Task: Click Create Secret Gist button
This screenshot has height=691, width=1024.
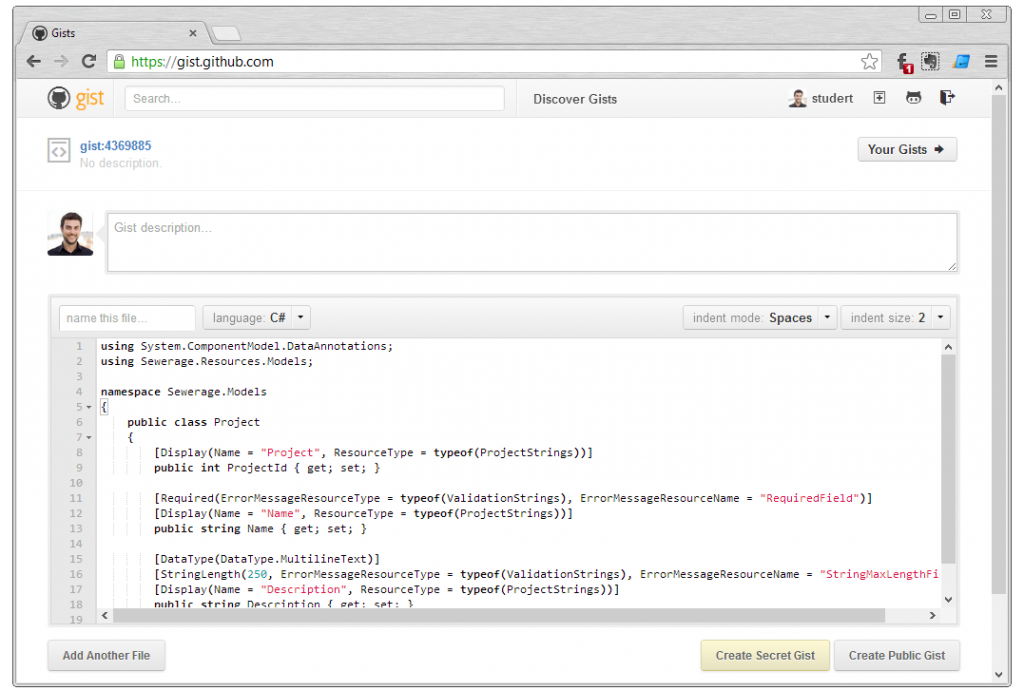Action: 765,655
